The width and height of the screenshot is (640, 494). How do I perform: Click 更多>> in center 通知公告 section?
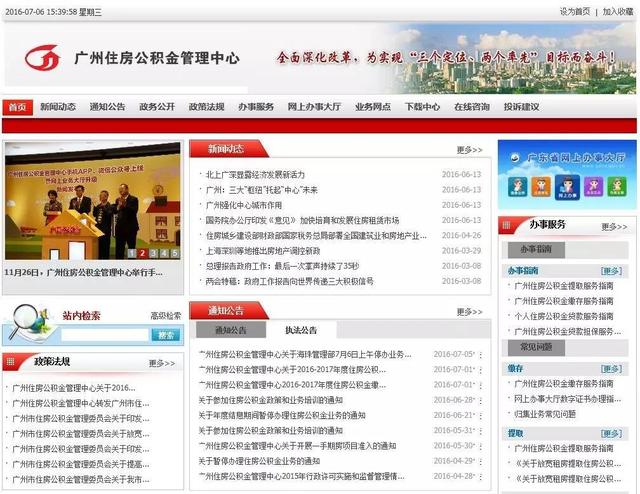(469, 312)
